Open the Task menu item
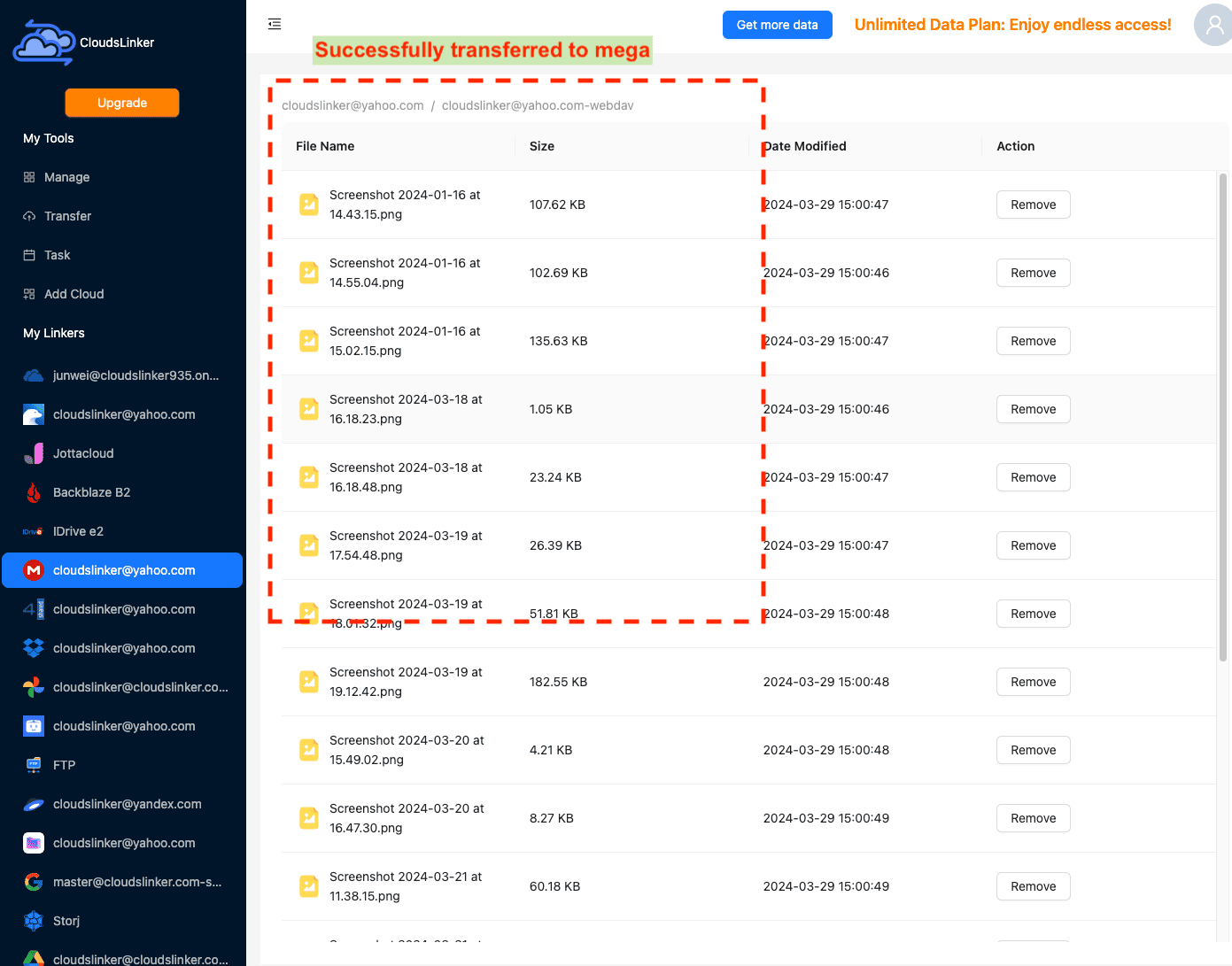 point(122,255)
